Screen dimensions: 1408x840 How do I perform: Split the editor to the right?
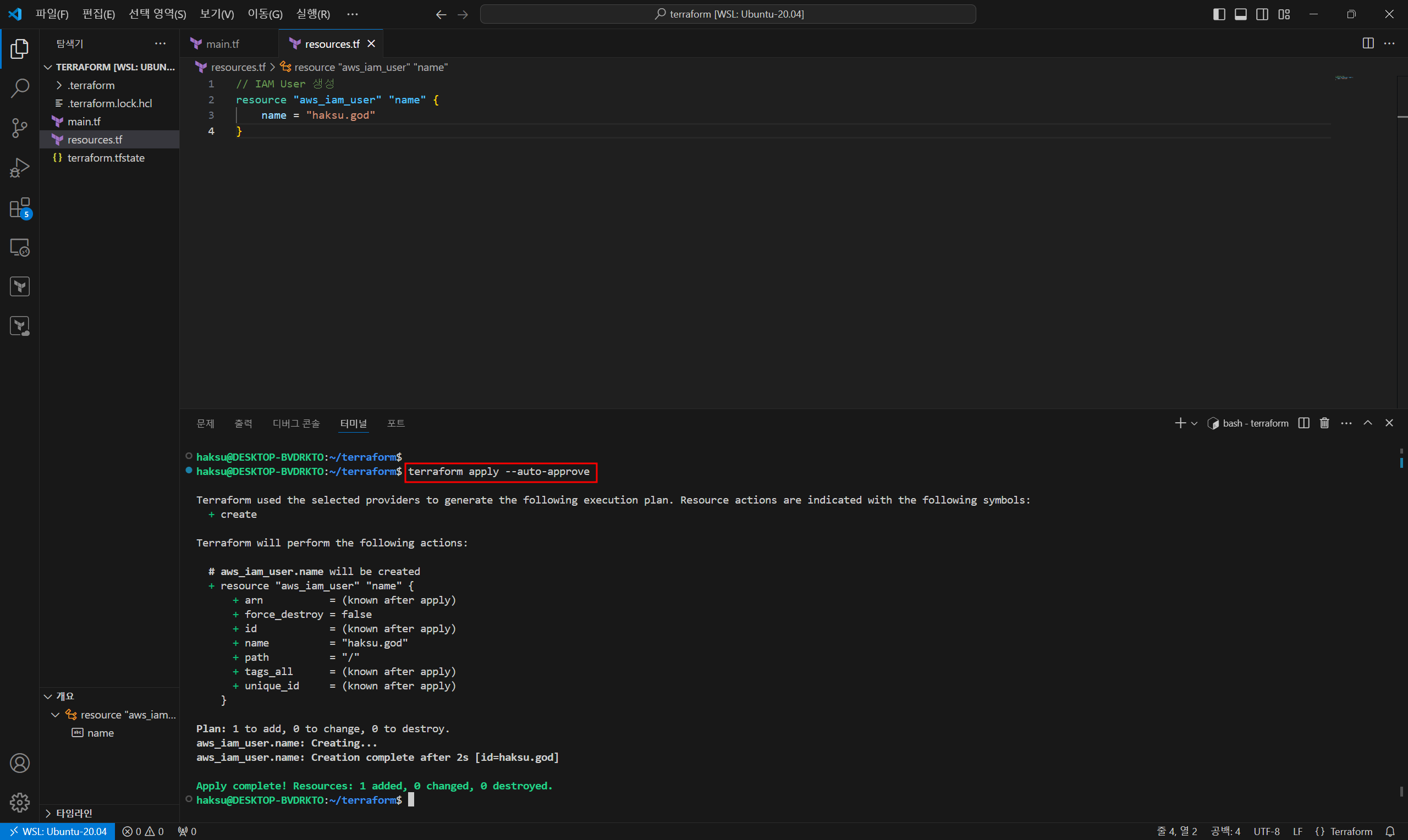[x=1368, y=43]
